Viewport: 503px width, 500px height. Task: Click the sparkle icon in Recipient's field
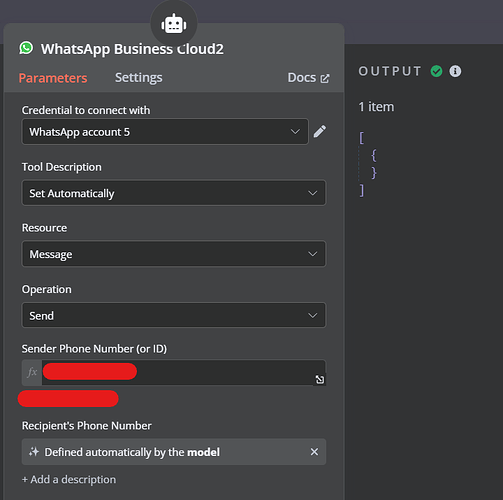tap(34, 452)
